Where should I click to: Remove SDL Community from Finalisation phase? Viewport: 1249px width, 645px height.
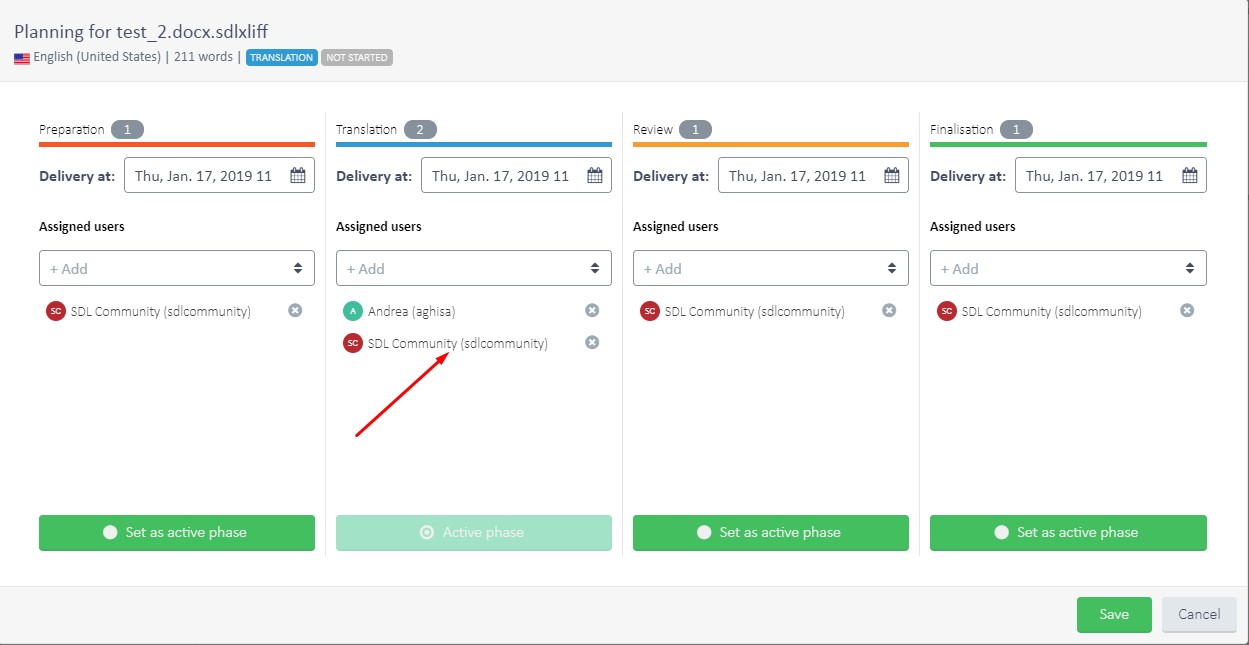[1187, 310]
